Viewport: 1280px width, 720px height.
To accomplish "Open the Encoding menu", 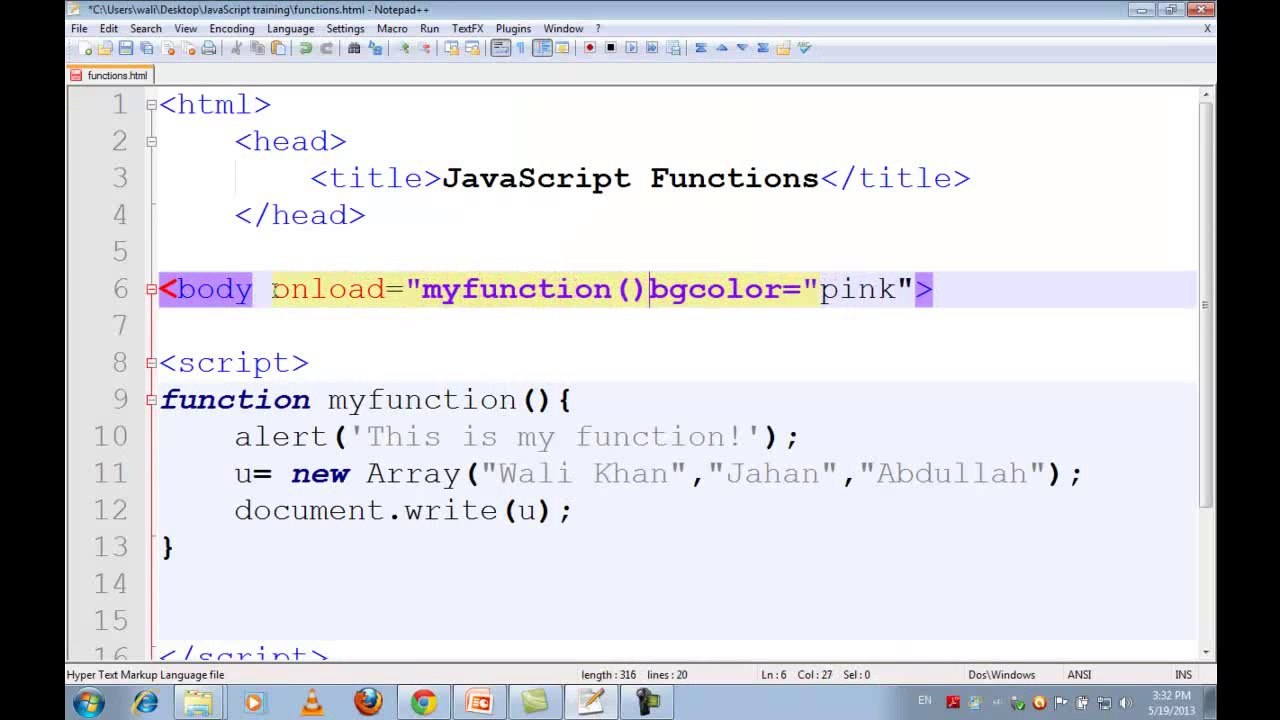I will pos(232,29).
